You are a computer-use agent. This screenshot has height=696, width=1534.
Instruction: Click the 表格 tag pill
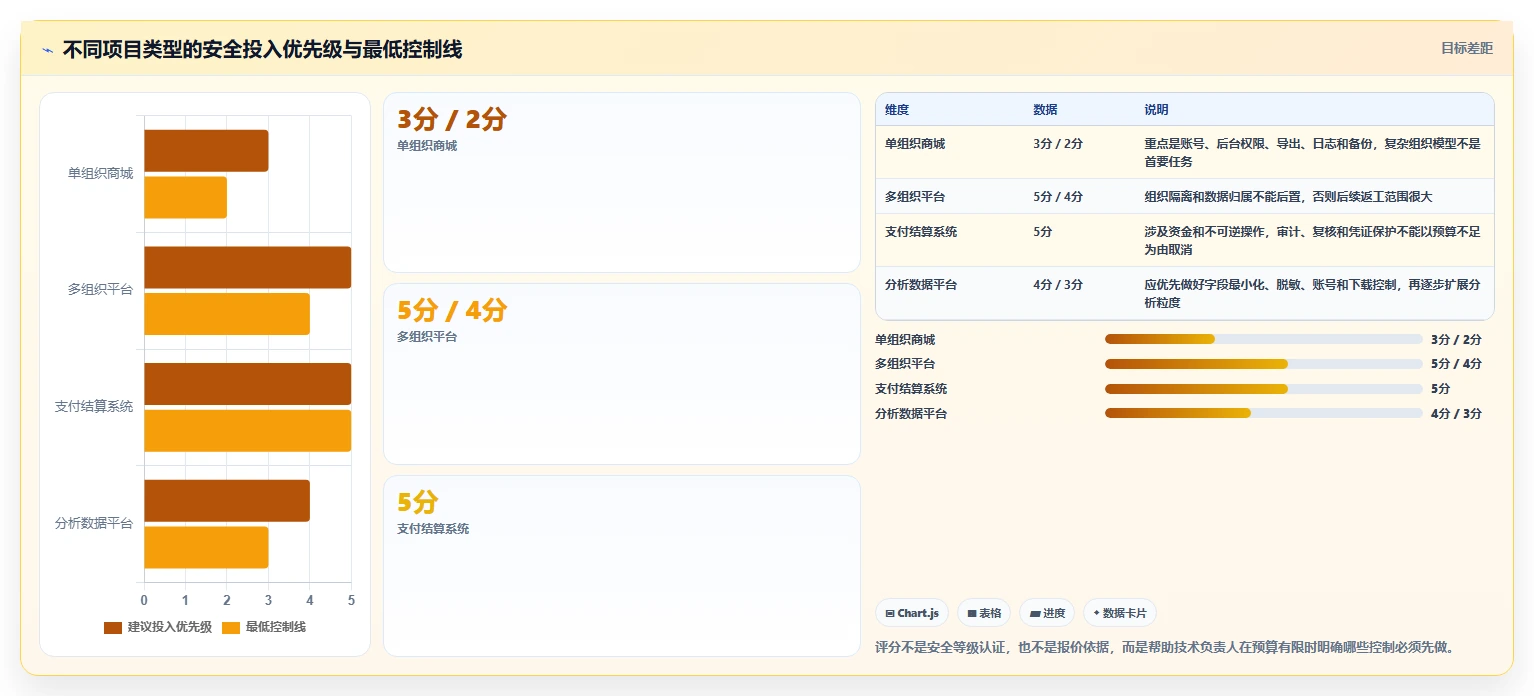[984, 613]
